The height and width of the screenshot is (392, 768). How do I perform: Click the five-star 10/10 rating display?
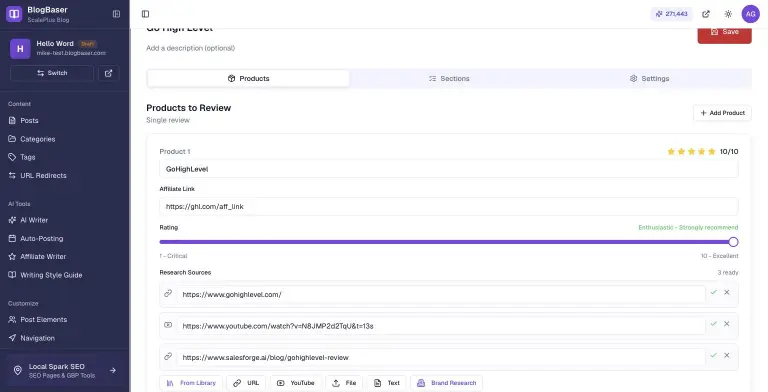click(x=702, y=152)
